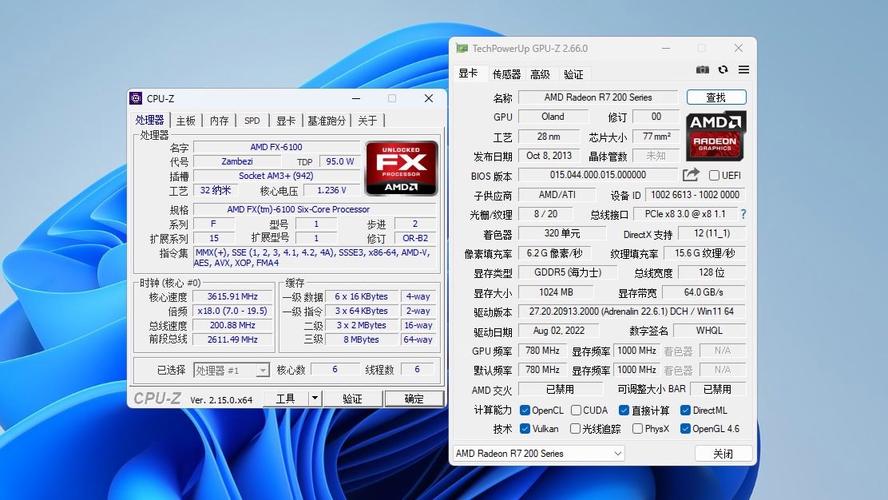Click the AMD FX processor logo
The image size is (888, 500).
point(401,167)
